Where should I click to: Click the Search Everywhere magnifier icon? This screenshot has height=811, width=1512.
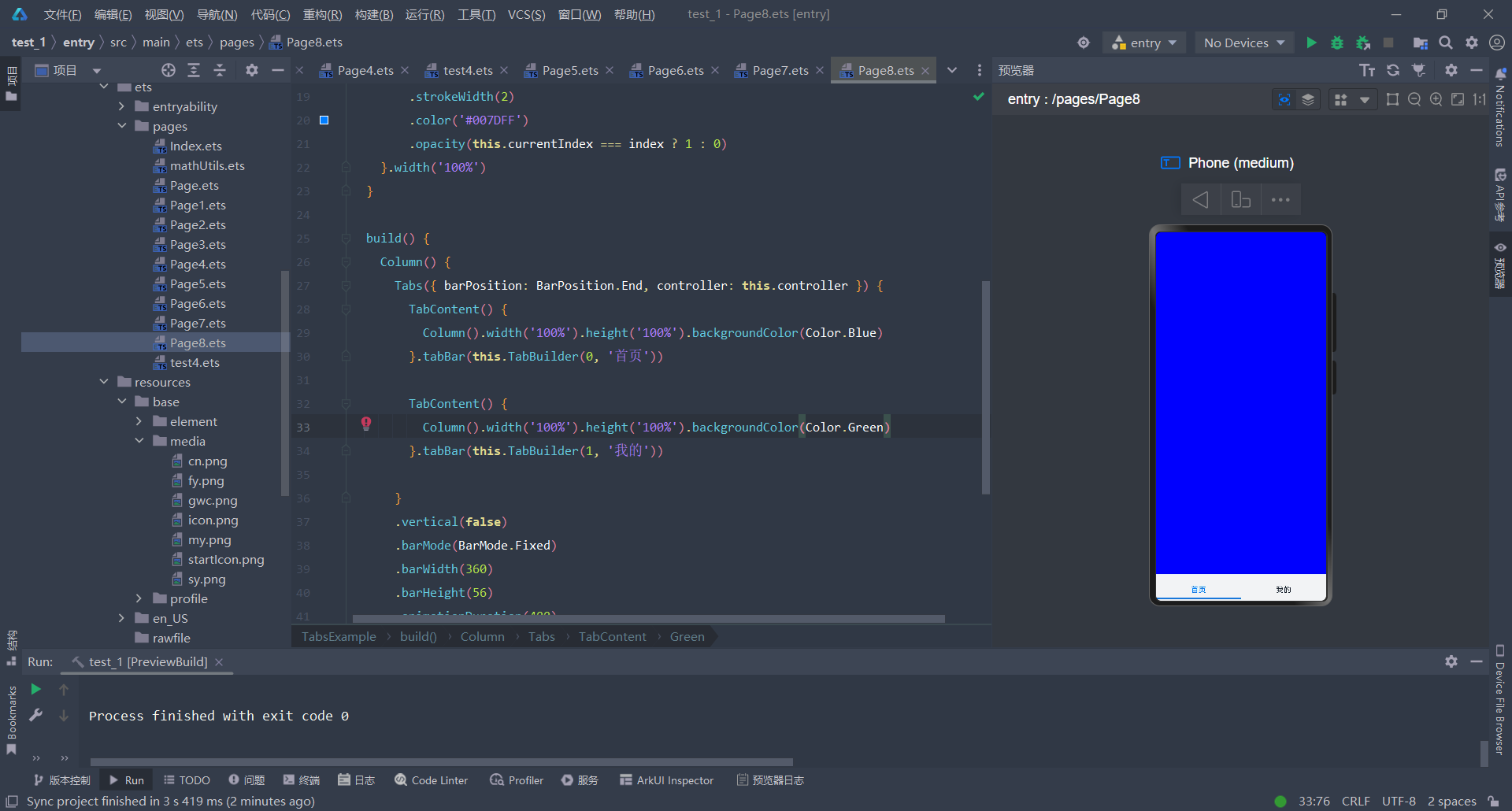[1446, 43]
